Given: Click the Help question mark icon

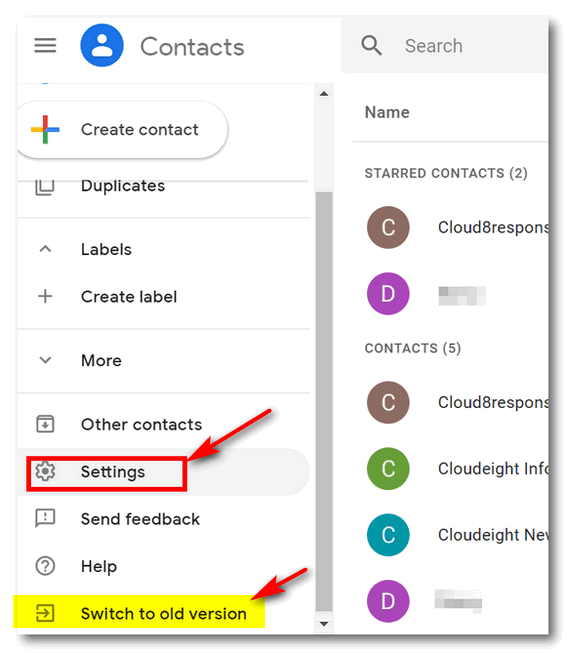Looking at the screenshot, I should tap(45, 566).
